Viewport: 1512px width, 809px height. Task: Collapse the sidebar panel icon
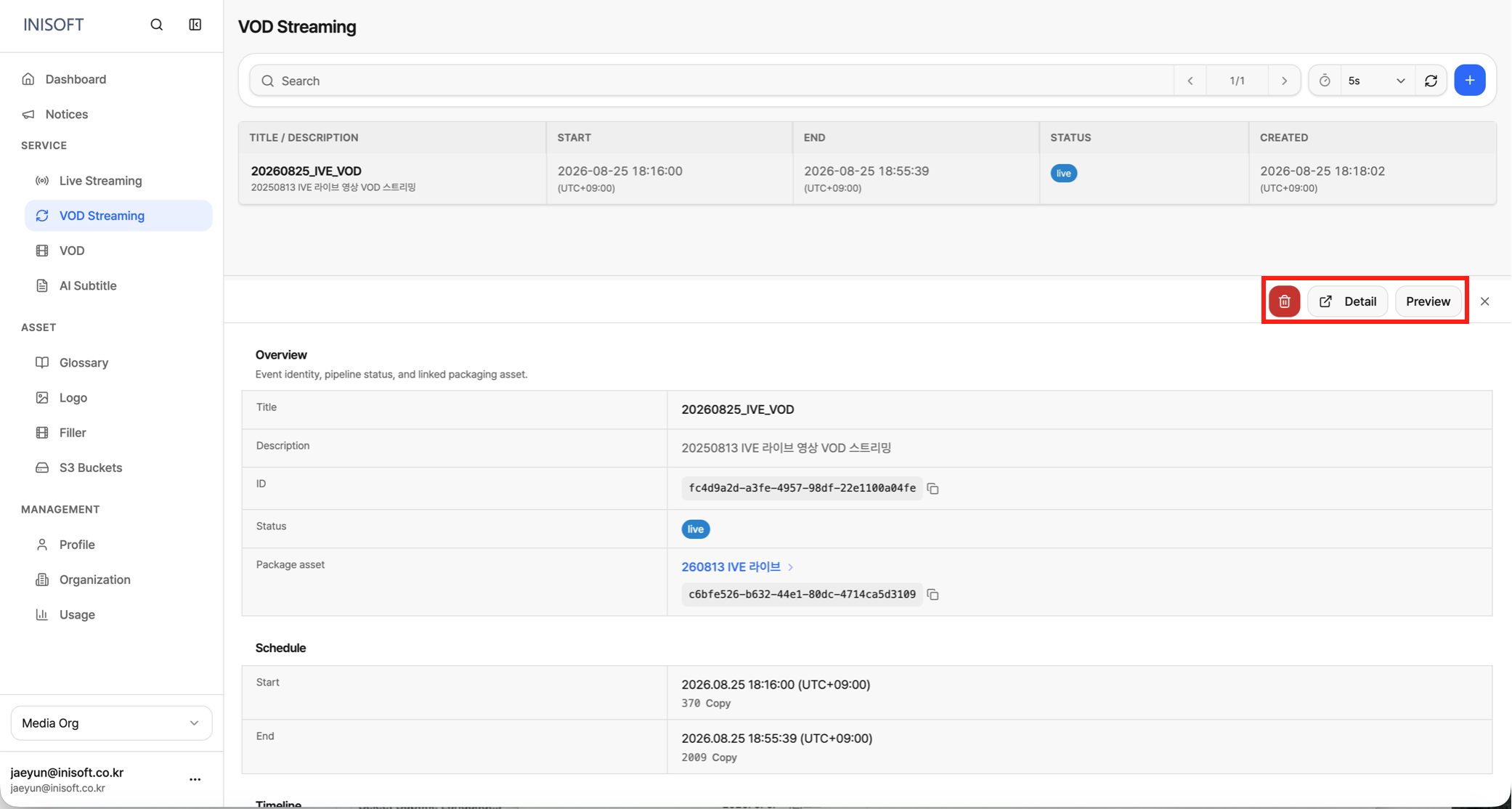195,25
